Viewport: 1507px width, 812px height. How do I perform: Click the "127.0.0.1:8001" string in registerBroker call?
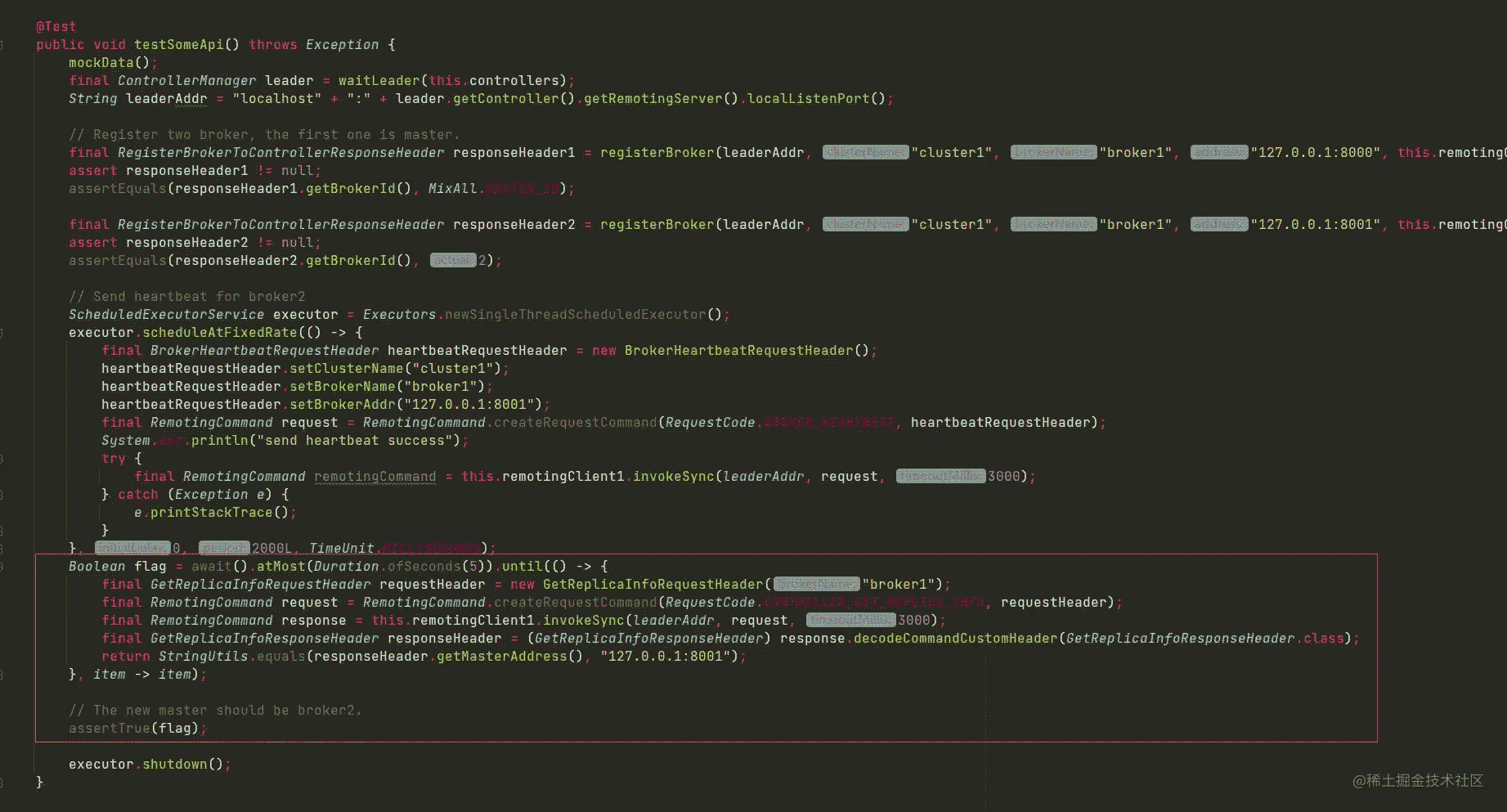click(1315, 225)
